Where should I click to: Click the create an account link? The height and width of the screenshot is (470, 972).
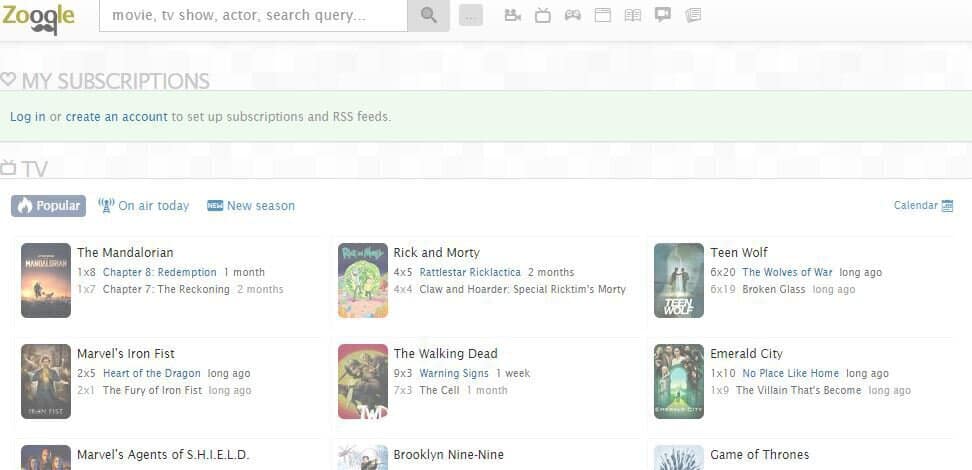(x=117, y=117)
